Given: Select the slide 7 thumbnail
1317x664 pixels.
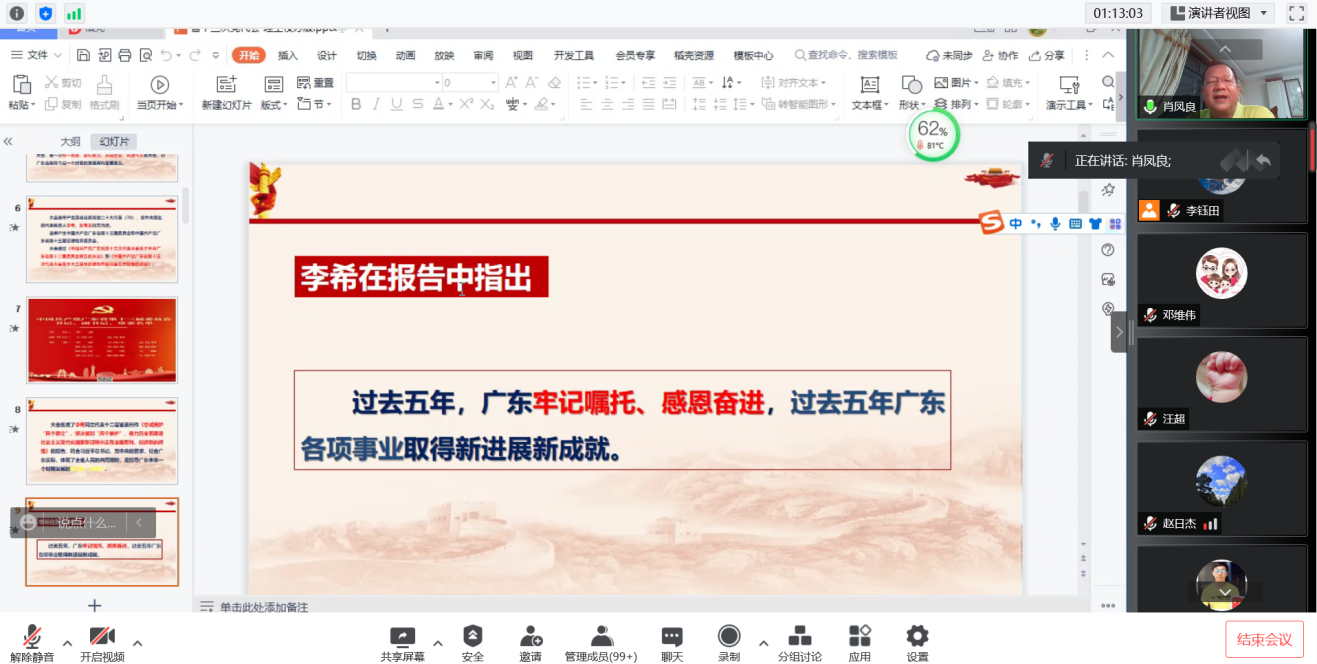Looking at the screenshot, I should [x=102, y=340].
